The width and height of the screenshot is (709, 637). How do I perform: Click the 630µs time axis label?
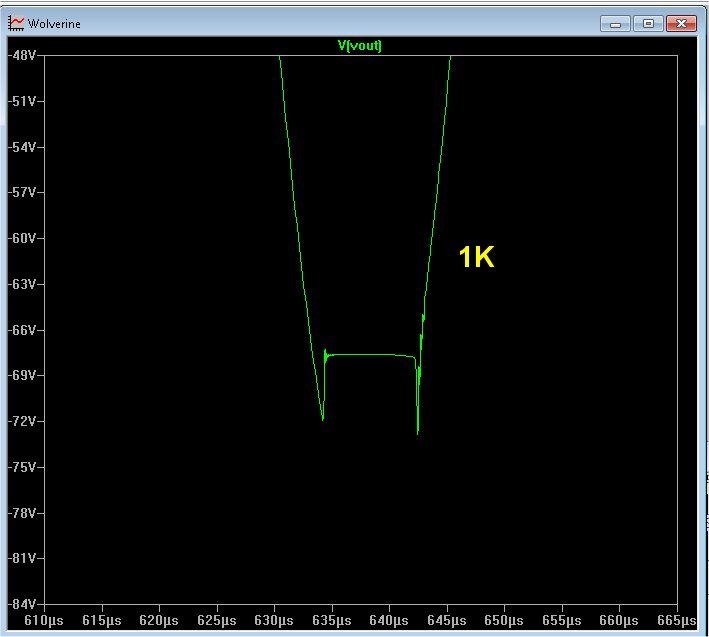coord(274,621)
